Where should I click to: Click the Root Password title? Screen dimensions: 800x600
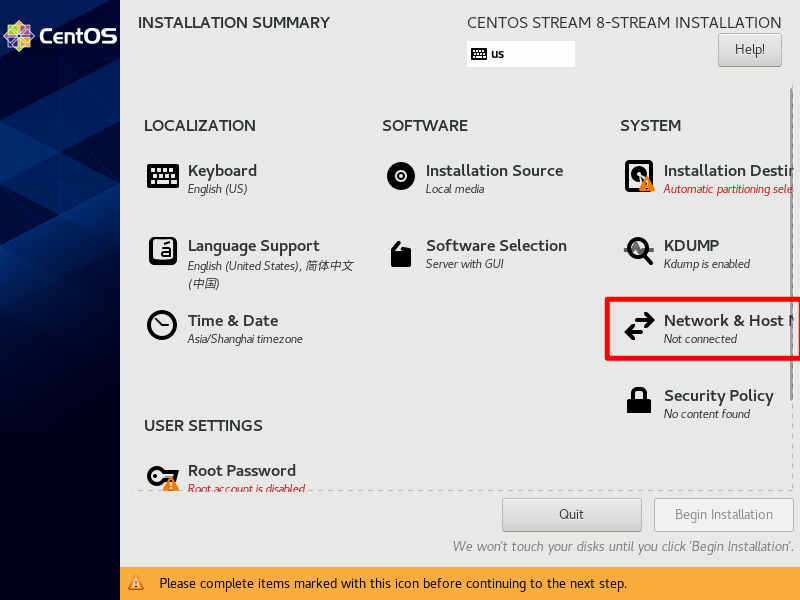tap(242, 470)
